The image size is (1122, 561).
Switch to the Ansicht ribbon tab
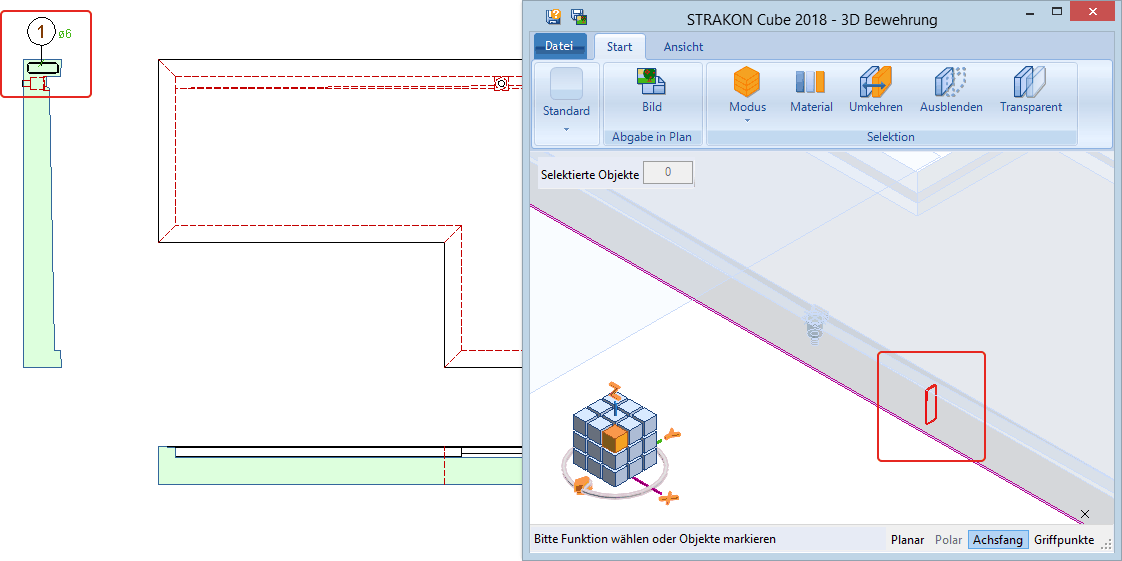[x=683, y=47]
